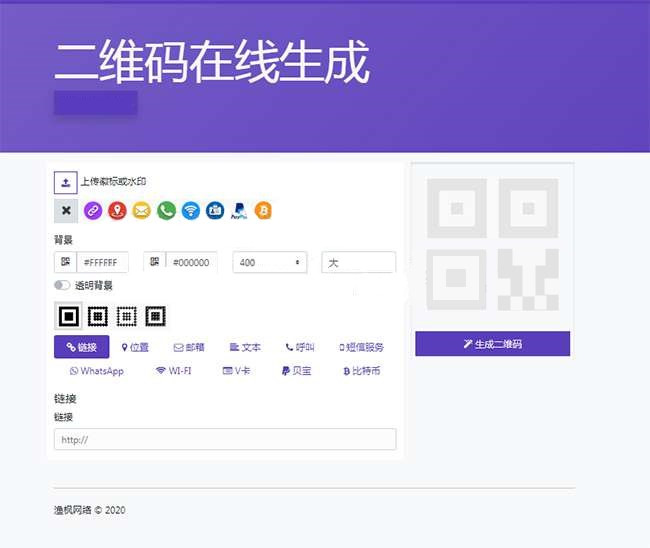Switch to the 链接 tab
This screenshot has height=548, width=650.
point(82,347)
